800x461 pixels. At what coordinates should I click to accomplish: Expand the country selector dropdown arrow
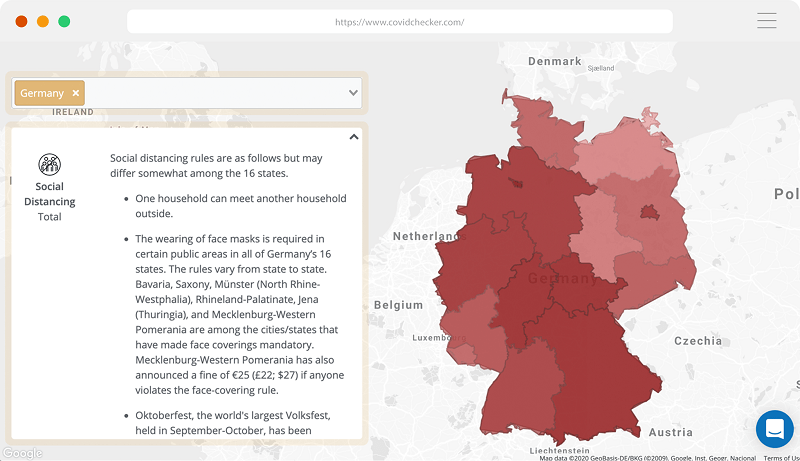353,93
